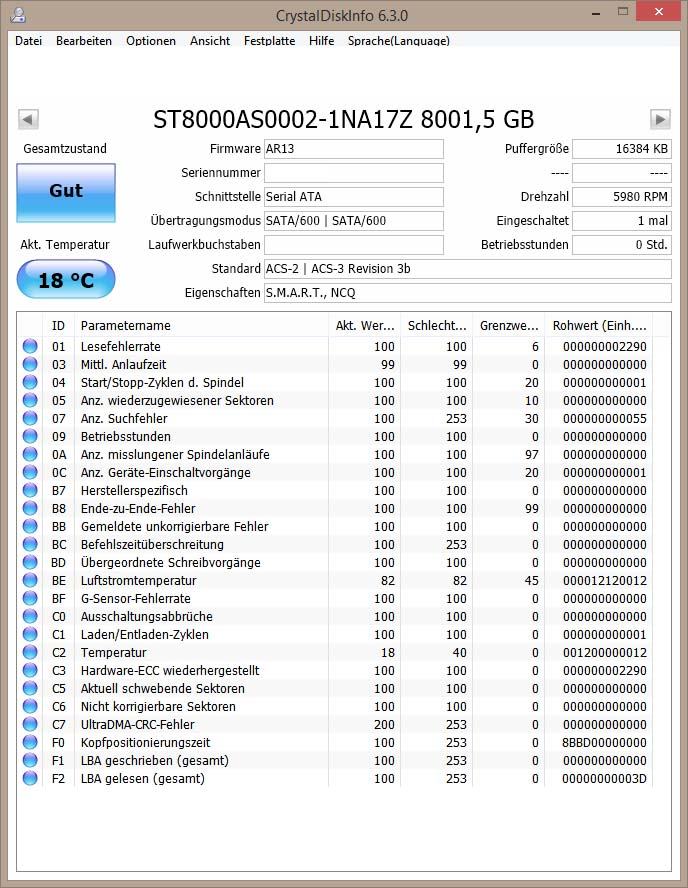Open the Bearbeiten menu
688x888 pixels.
[x=84, y=41]
